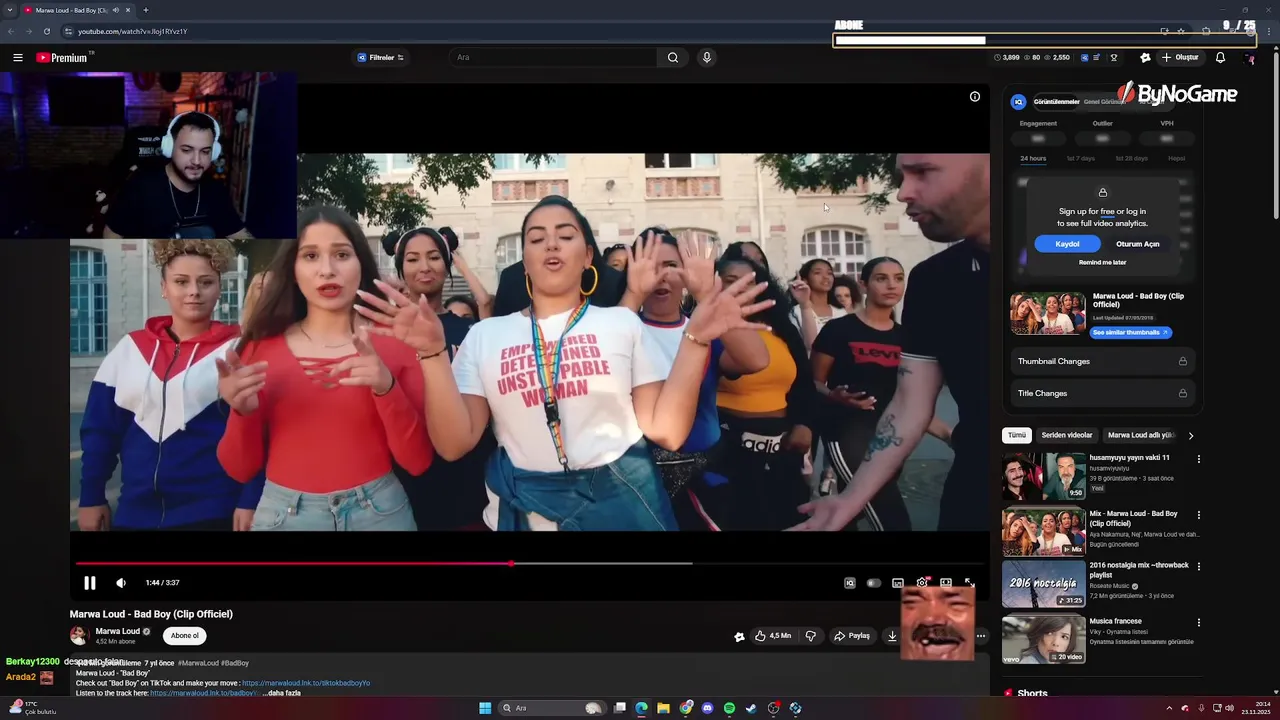Open a new browser tab
The height and width of the screenshot is (720, 1280).
146,10
